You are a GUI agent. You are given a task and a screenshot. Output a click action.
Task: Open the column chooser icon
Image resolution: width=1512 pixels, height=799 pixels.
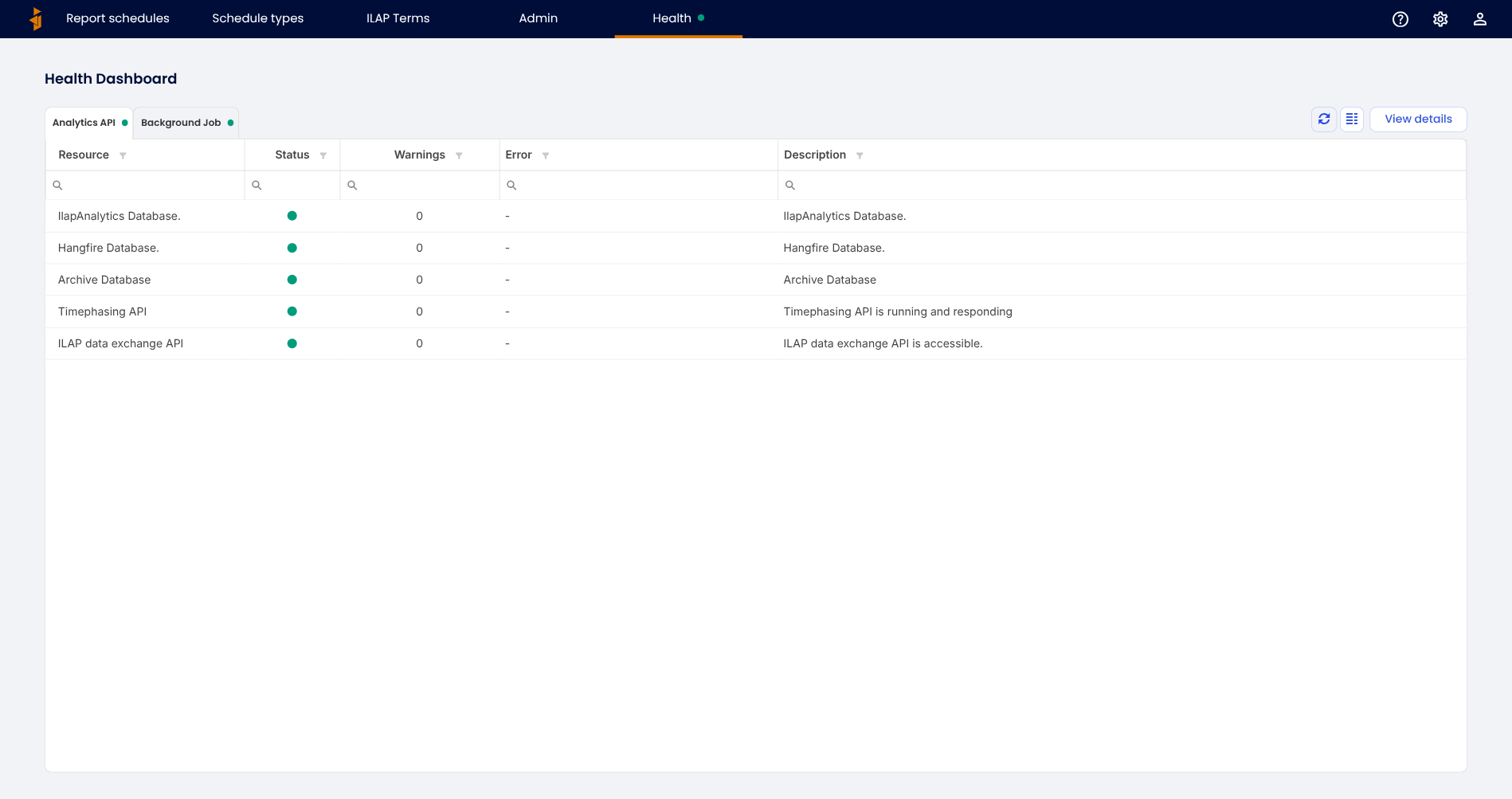coord(1352,119)
